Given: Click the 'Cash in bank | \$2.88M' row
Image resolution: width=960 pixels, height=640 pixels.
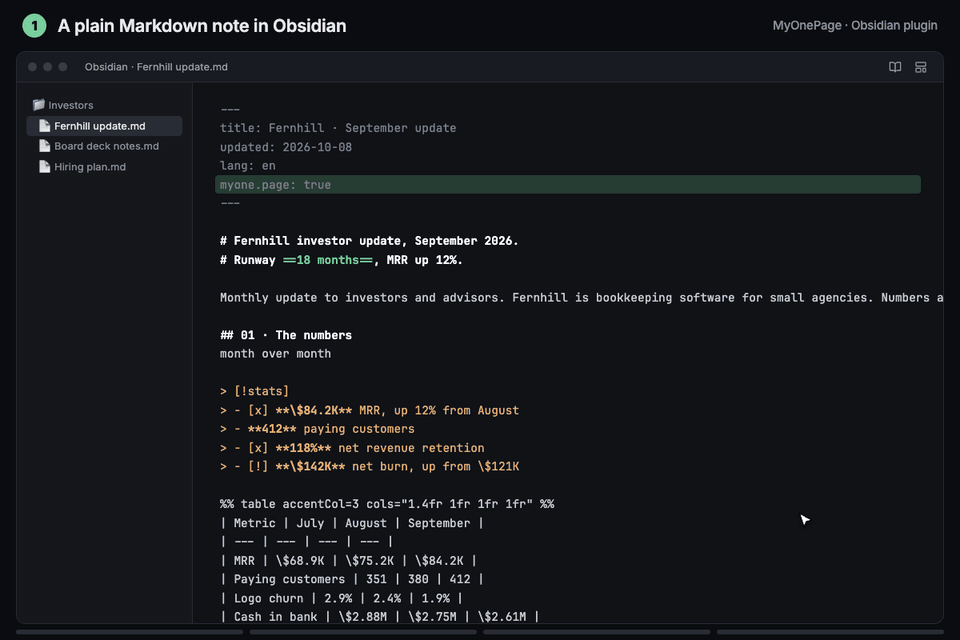Looking at the screenshot, I should point(380,616).
